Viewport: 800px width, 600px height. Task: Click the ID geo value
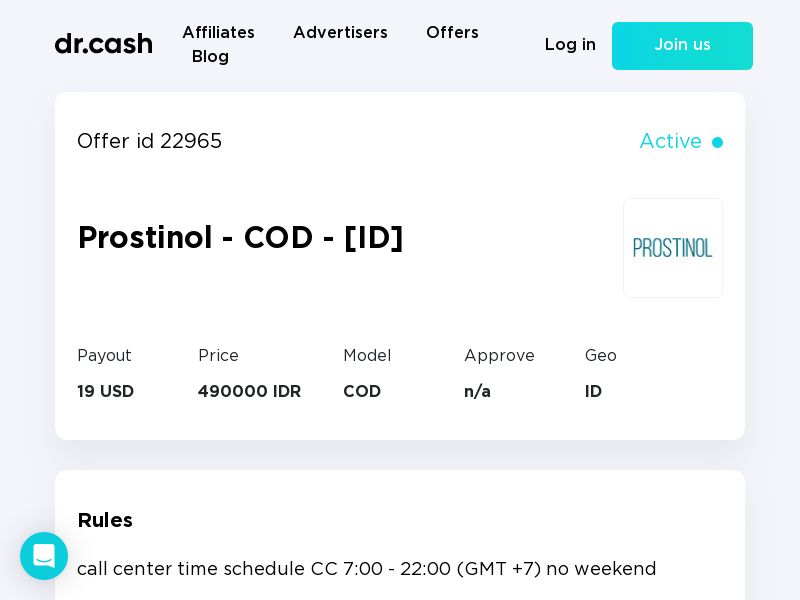[x=593, y=392]
